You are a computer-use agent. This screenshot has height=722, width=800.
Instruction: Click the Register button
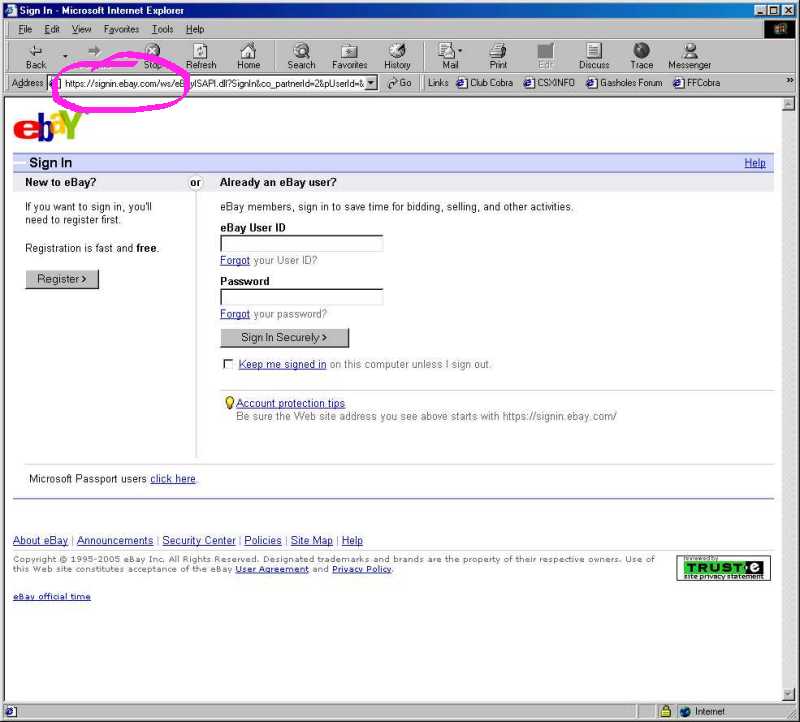[x=62, y=279]
